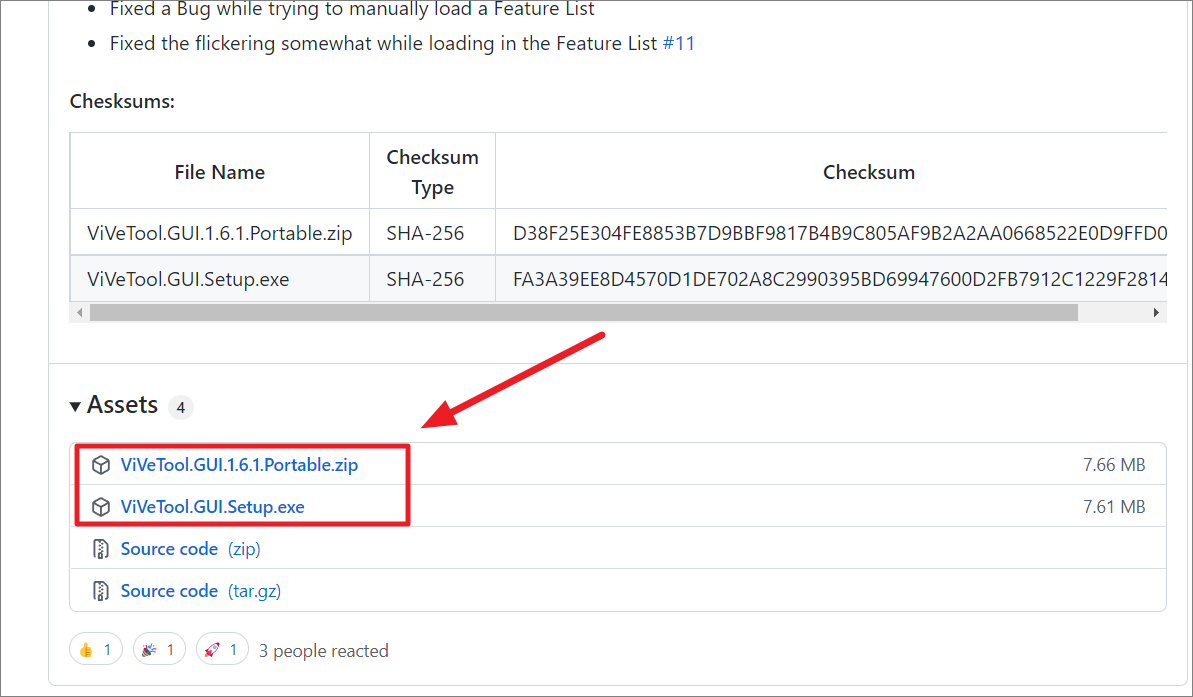The height and width of the screenshot is (697, 1193).
Task: Toggle the party reaction on the release
Action: click(159, 648)
